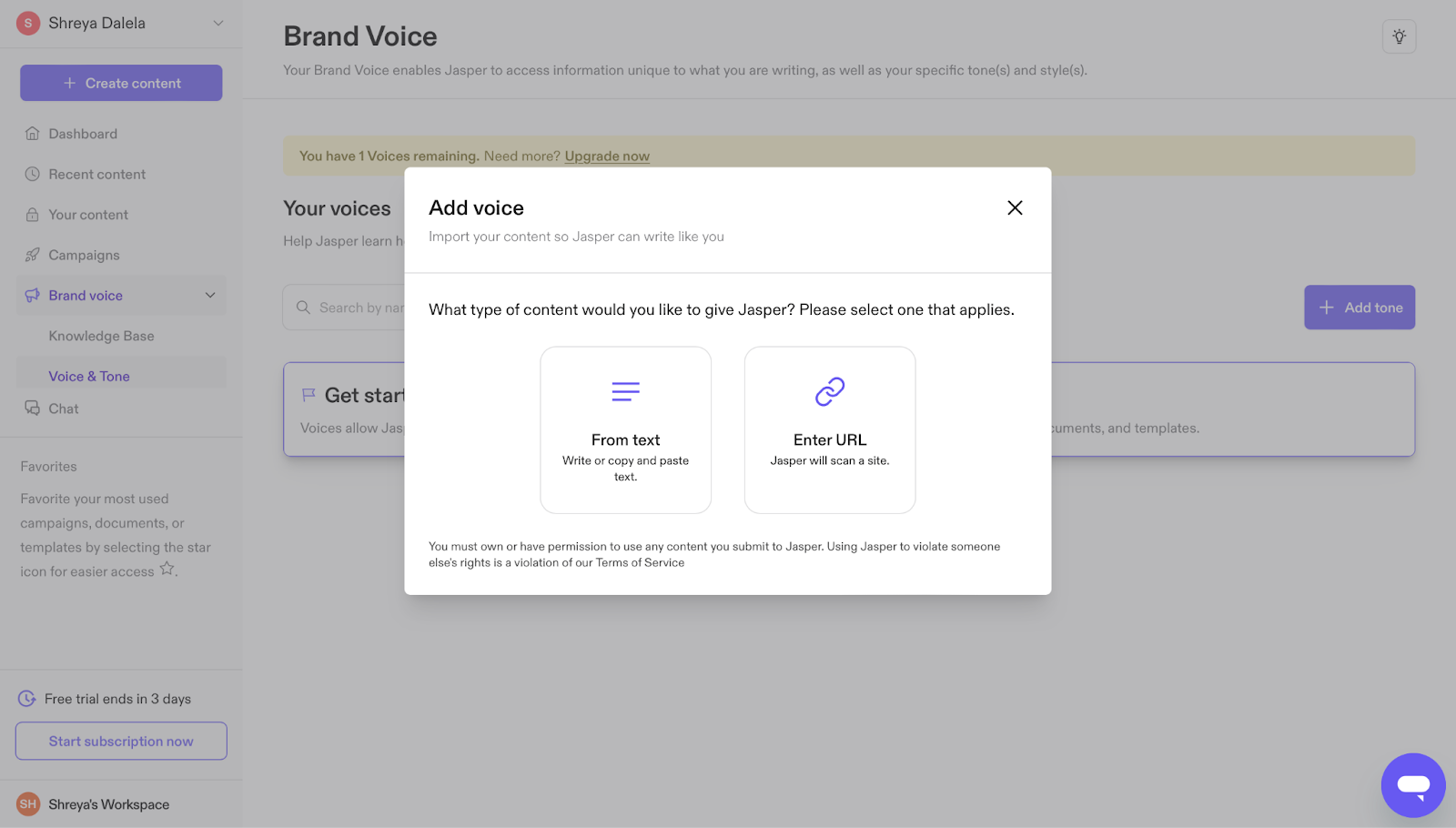
Task: Select Brand voice in sidebar
Action: (121, 296)
